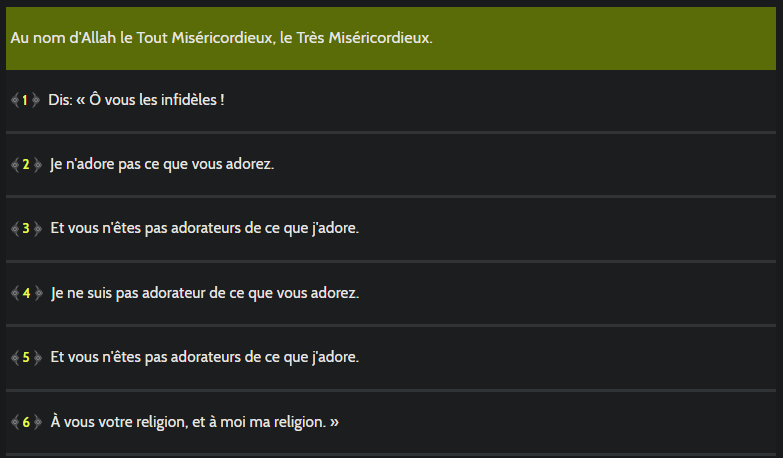
Task: Click the left ornament beside verse 1 number
Action: [x=15, y=100]
